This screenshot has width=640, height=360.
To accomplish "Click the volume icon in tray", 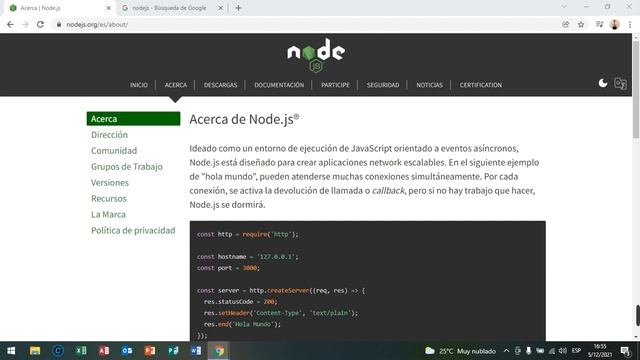I will [x=563, y=351].
